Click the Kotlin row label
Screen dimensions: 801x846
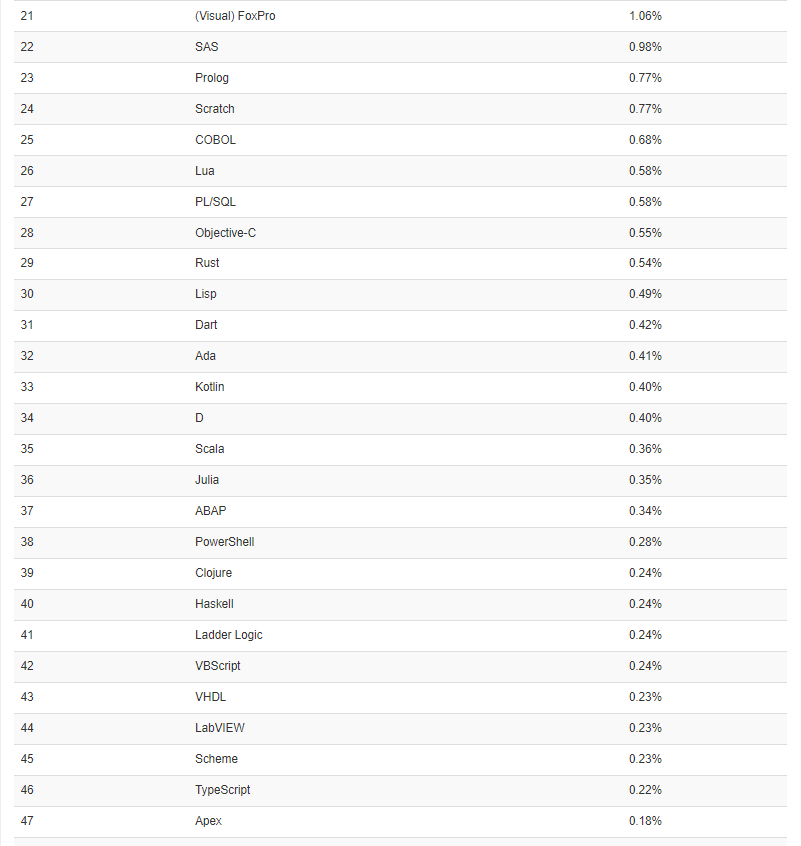click(211, 387)
